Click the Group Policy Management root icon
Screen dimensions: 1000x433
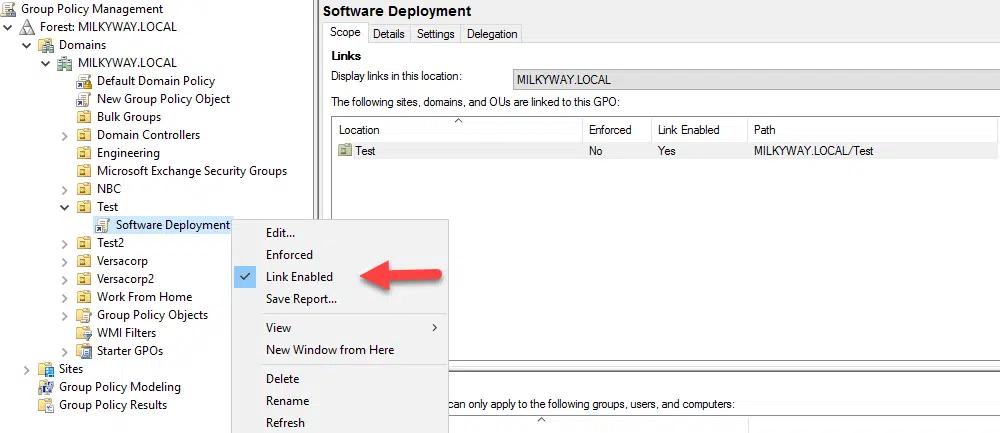[10, 9]
